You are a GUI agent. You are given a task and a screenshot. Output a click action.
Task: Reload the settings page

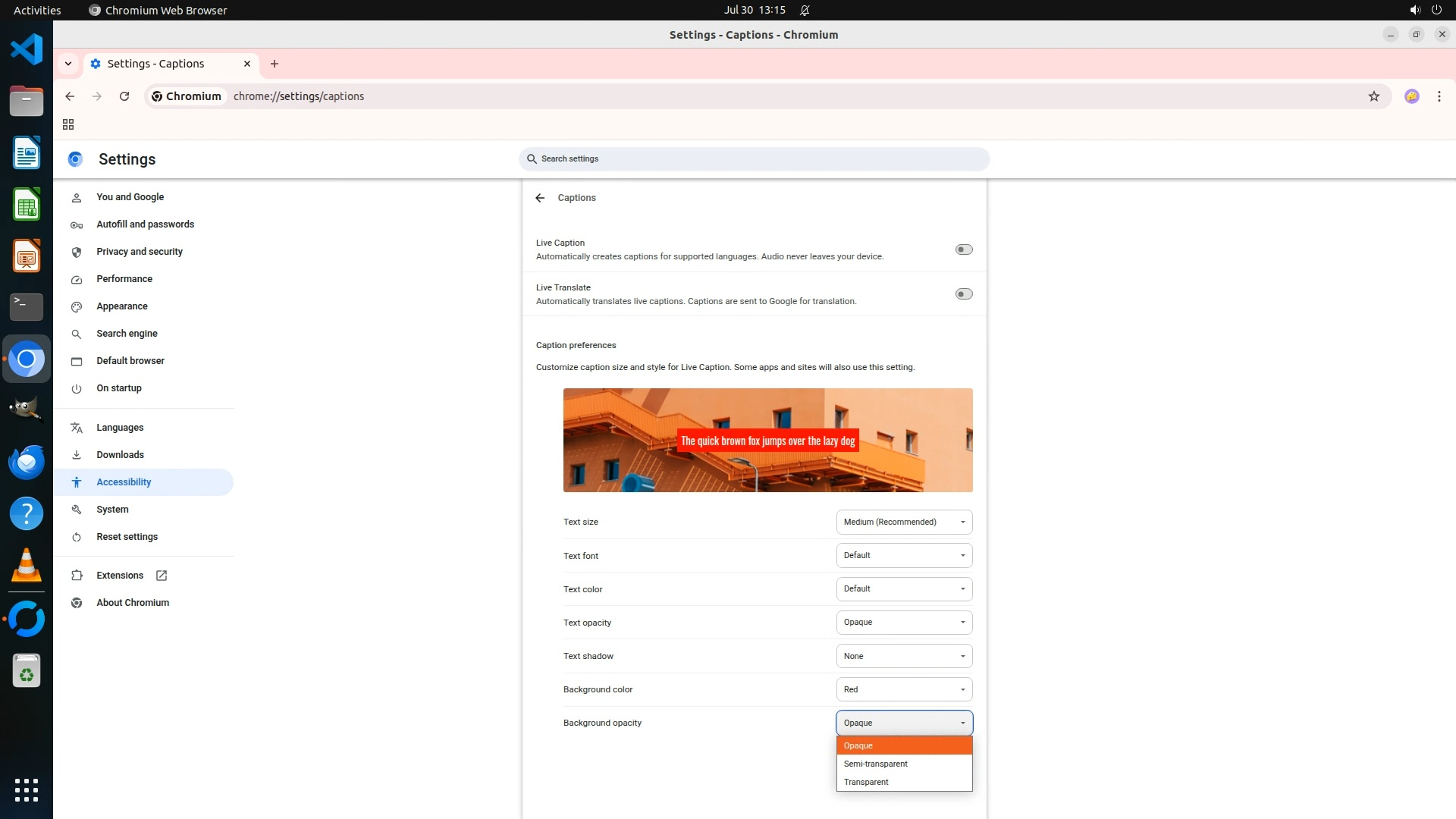(124, 96)
